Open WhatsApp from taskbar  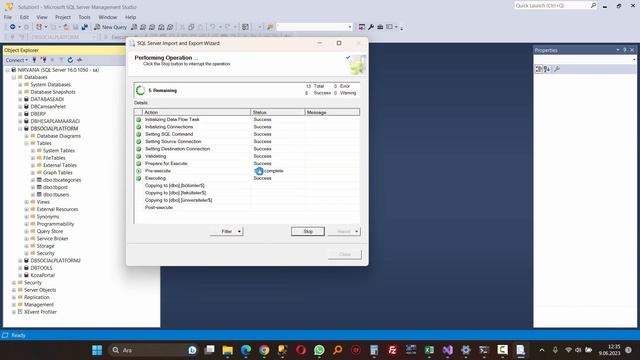[x=319, y=350]
